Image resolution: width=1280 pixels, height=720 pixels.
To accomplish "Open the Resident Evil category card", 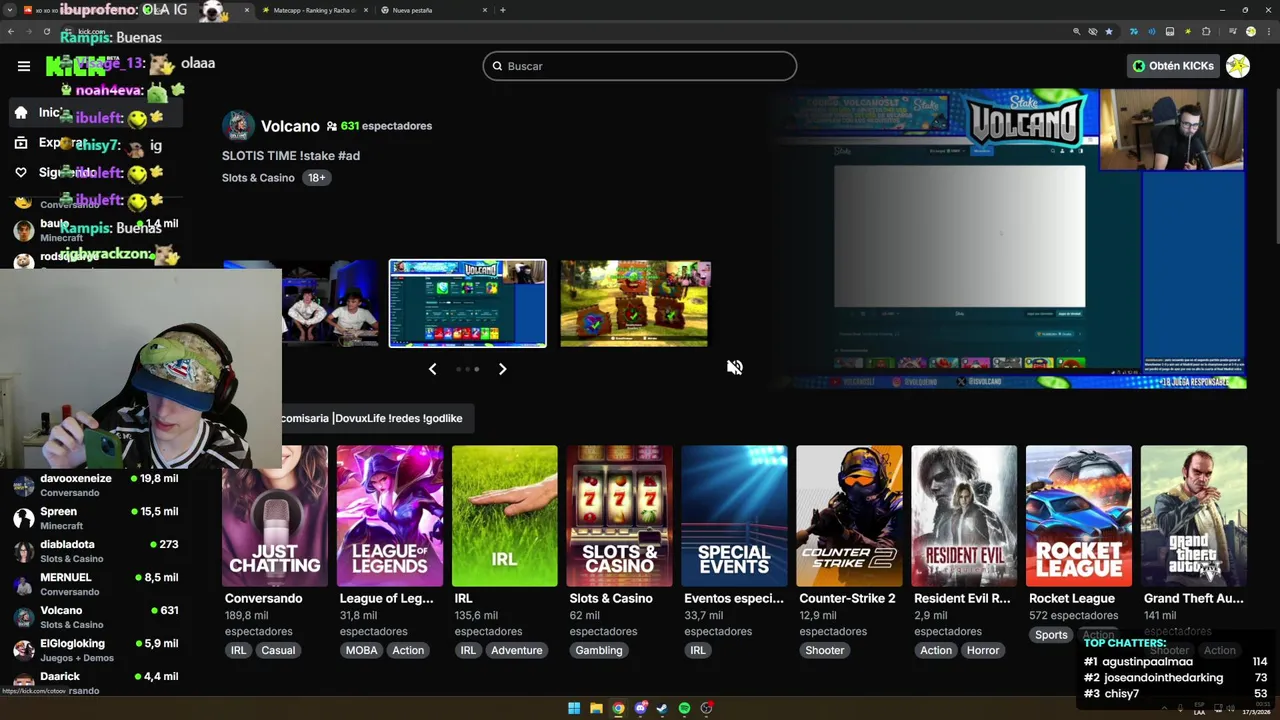I will [x=964, y=516].
